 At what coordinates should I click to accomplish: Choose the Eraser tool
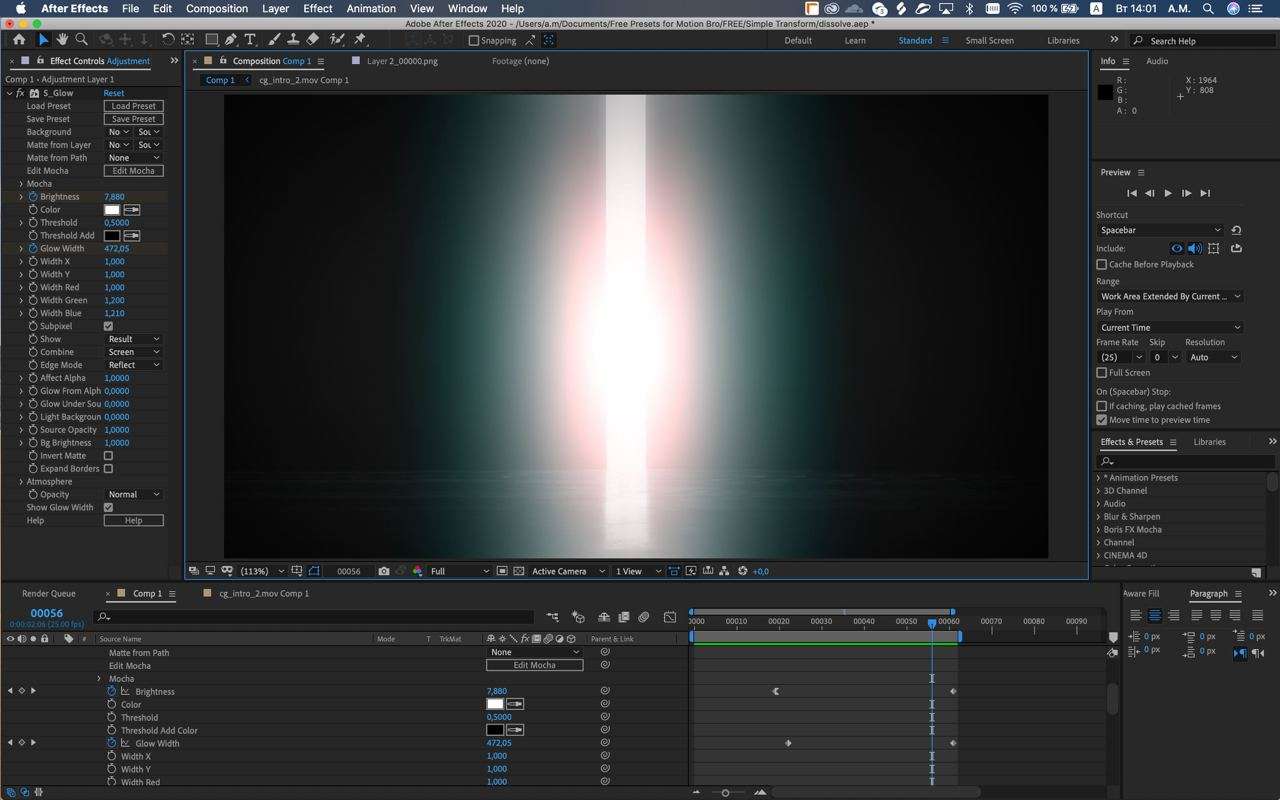click(313, 40)
